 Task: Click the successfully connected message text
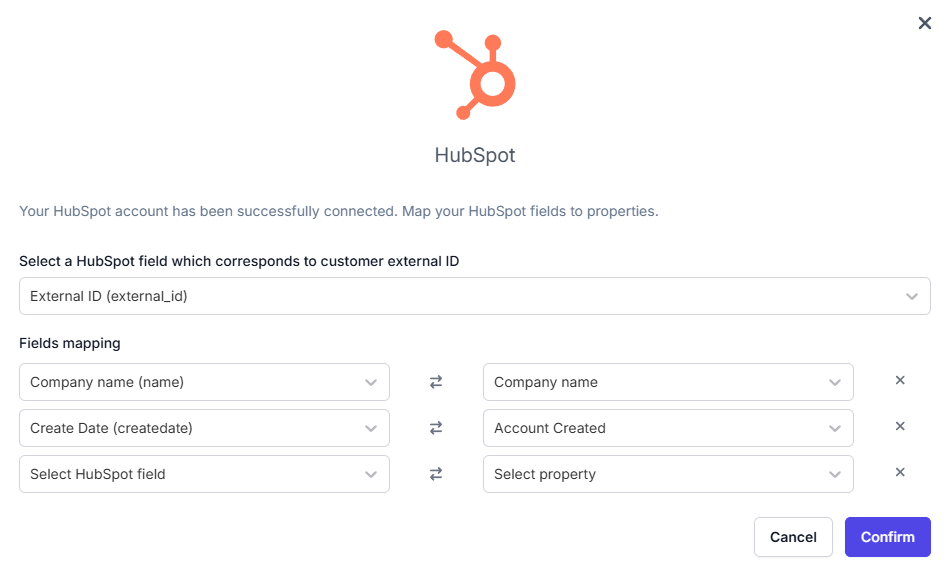click(339, 211)
